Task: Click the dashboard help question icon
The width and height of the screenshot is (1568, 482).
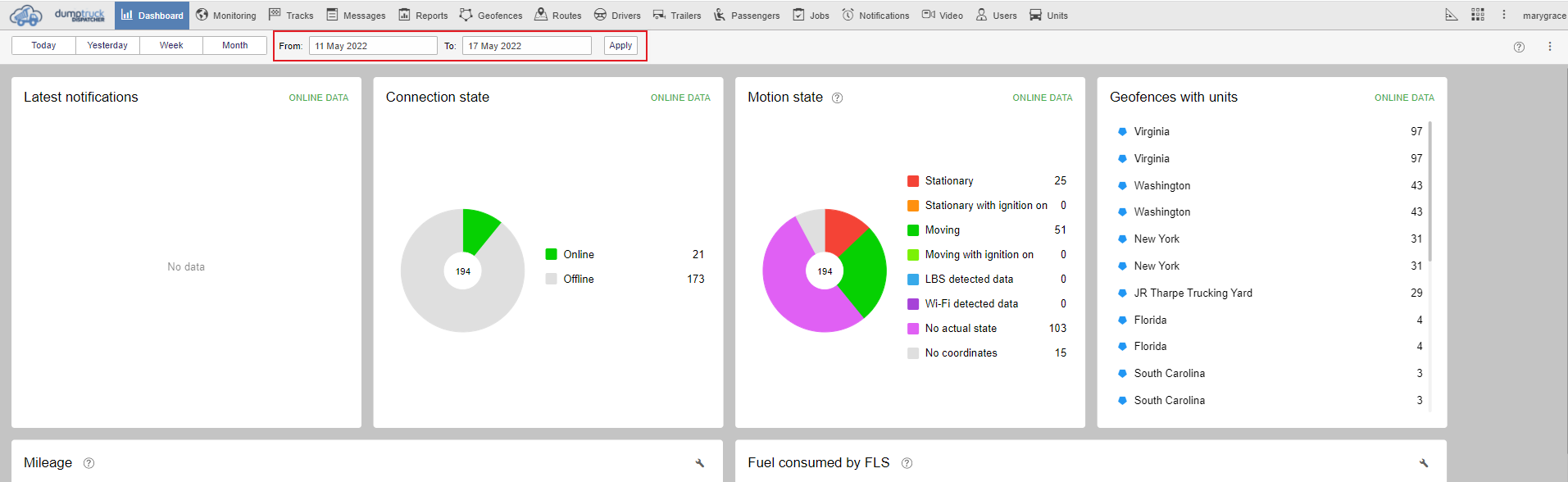Action: [x=1519, y=47]
